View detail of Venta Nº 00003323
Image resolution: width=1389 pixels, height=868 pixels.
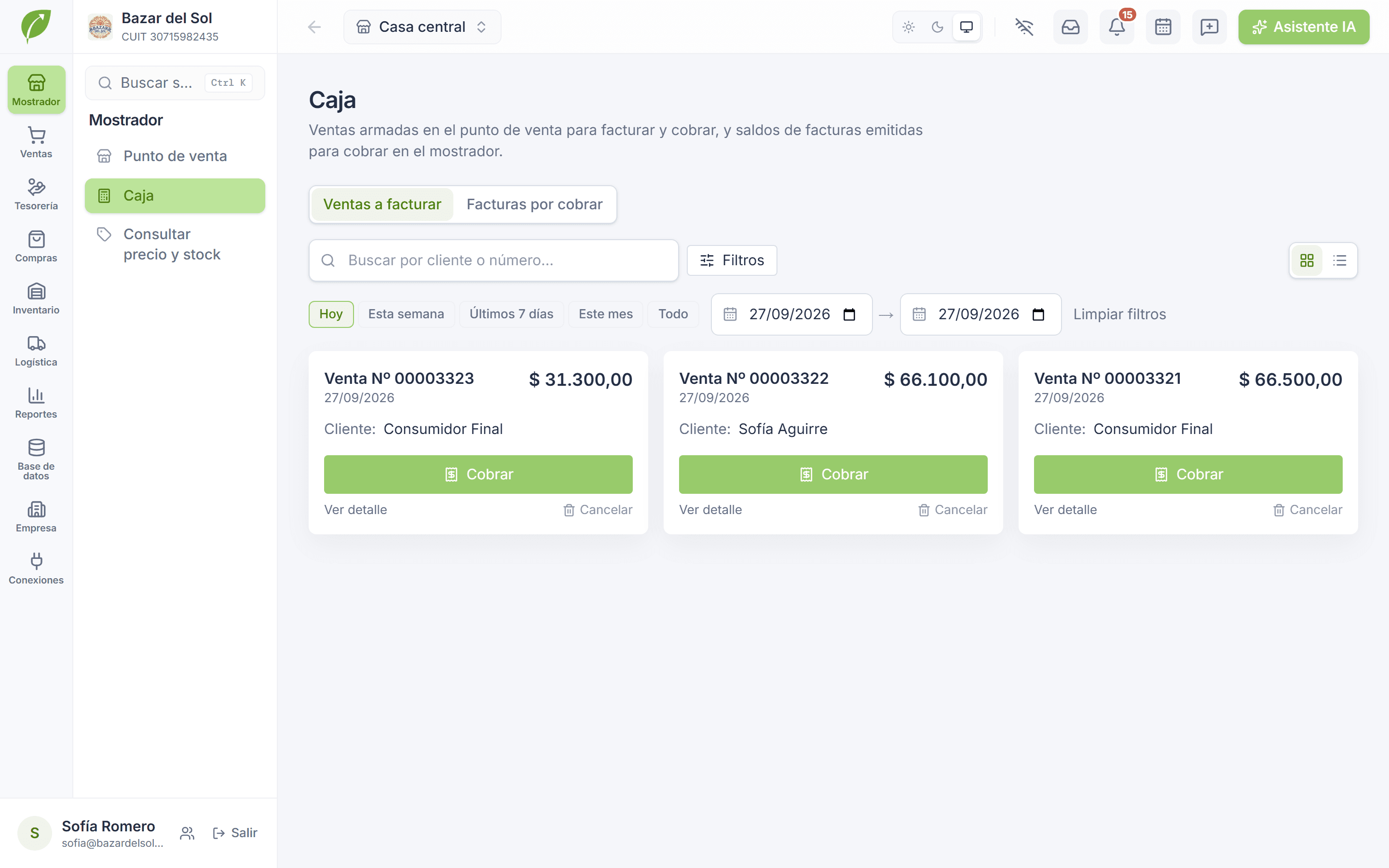(356, 510)
